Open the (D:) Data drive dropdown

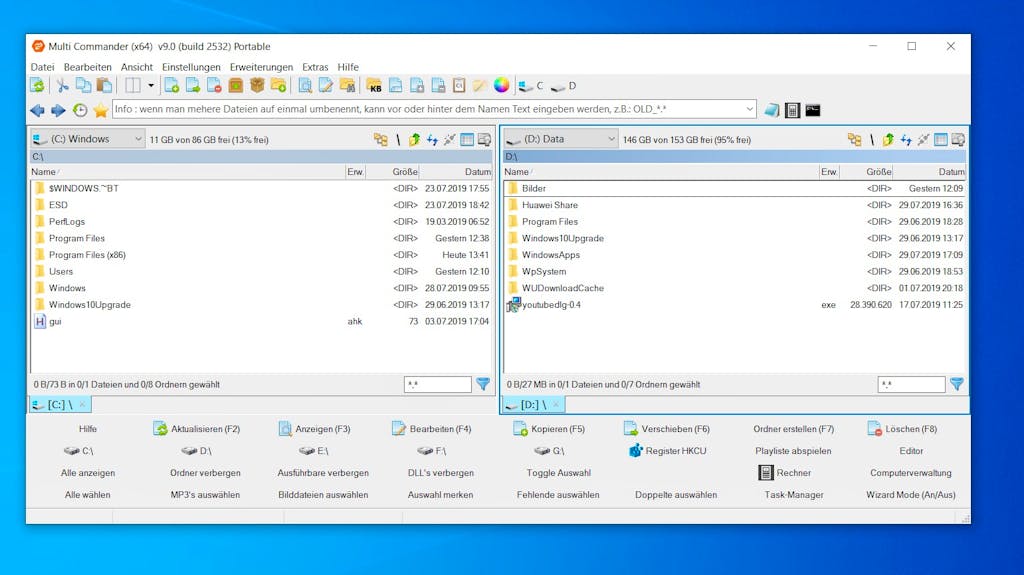pos(561,139)
